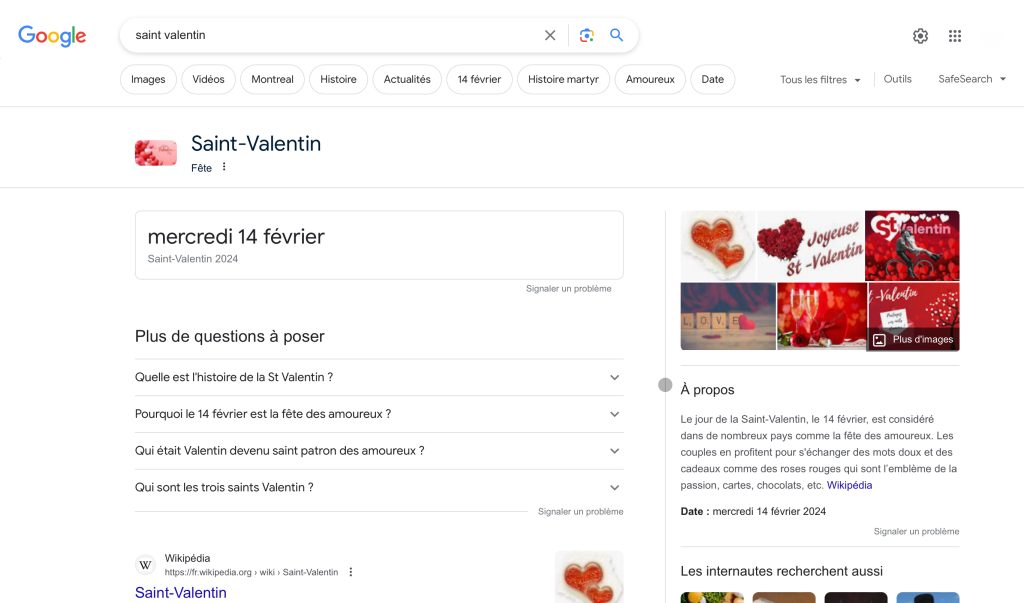
Task: Clear the search box with the X icon
Action: pyautogui.click(x=550, y=35)
